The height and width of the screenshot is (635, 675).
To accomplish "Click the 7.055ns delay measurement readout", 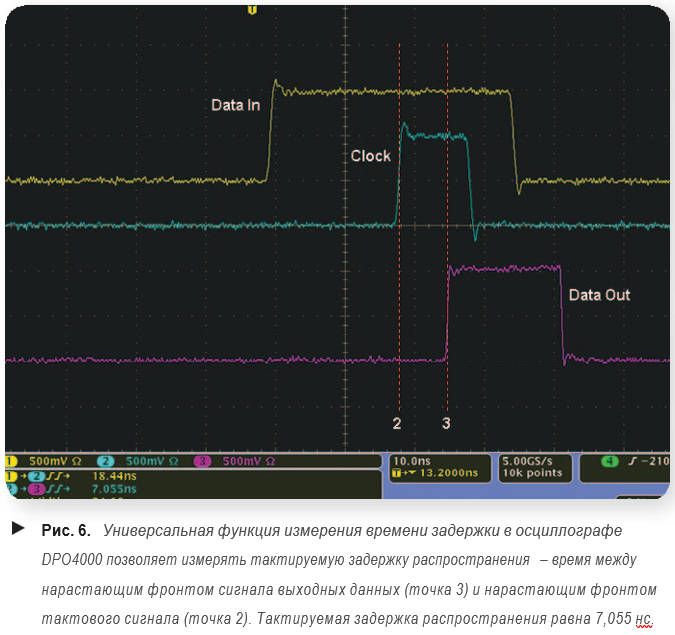I will point(113,490).
